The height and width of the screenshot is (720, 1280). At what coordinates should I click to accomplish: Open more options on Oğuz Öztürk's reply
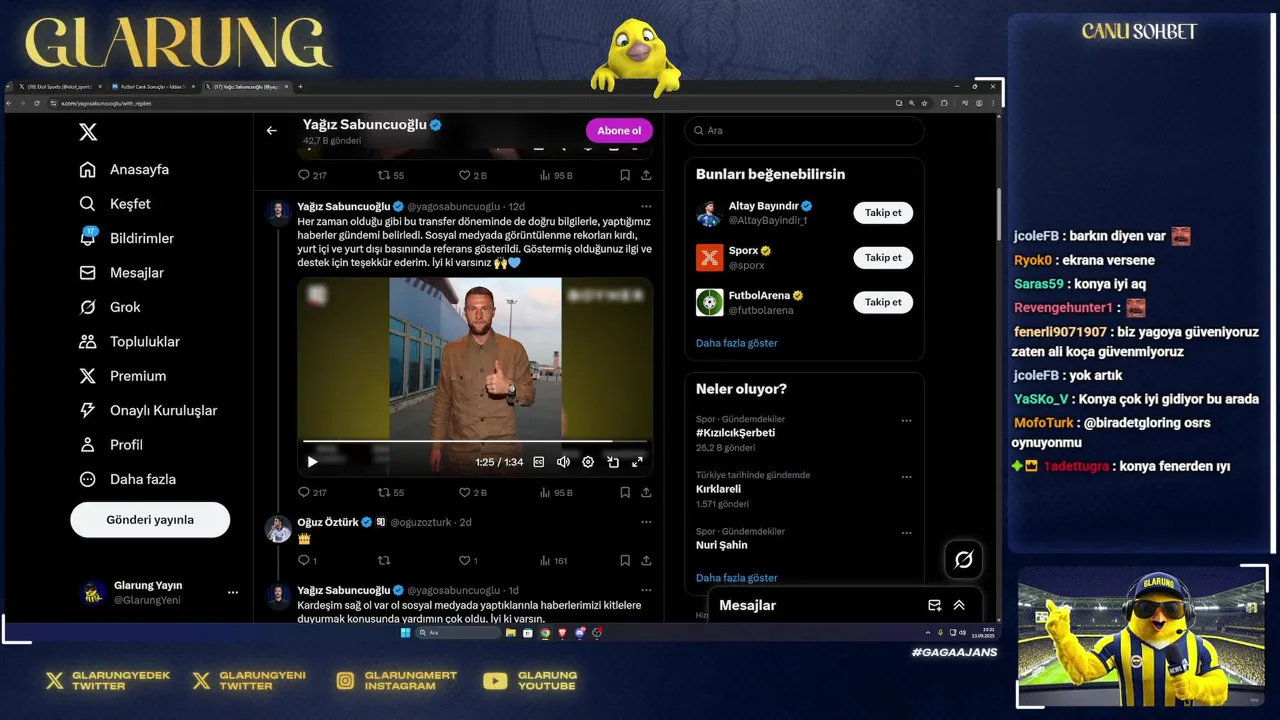[x=646, y=522]
